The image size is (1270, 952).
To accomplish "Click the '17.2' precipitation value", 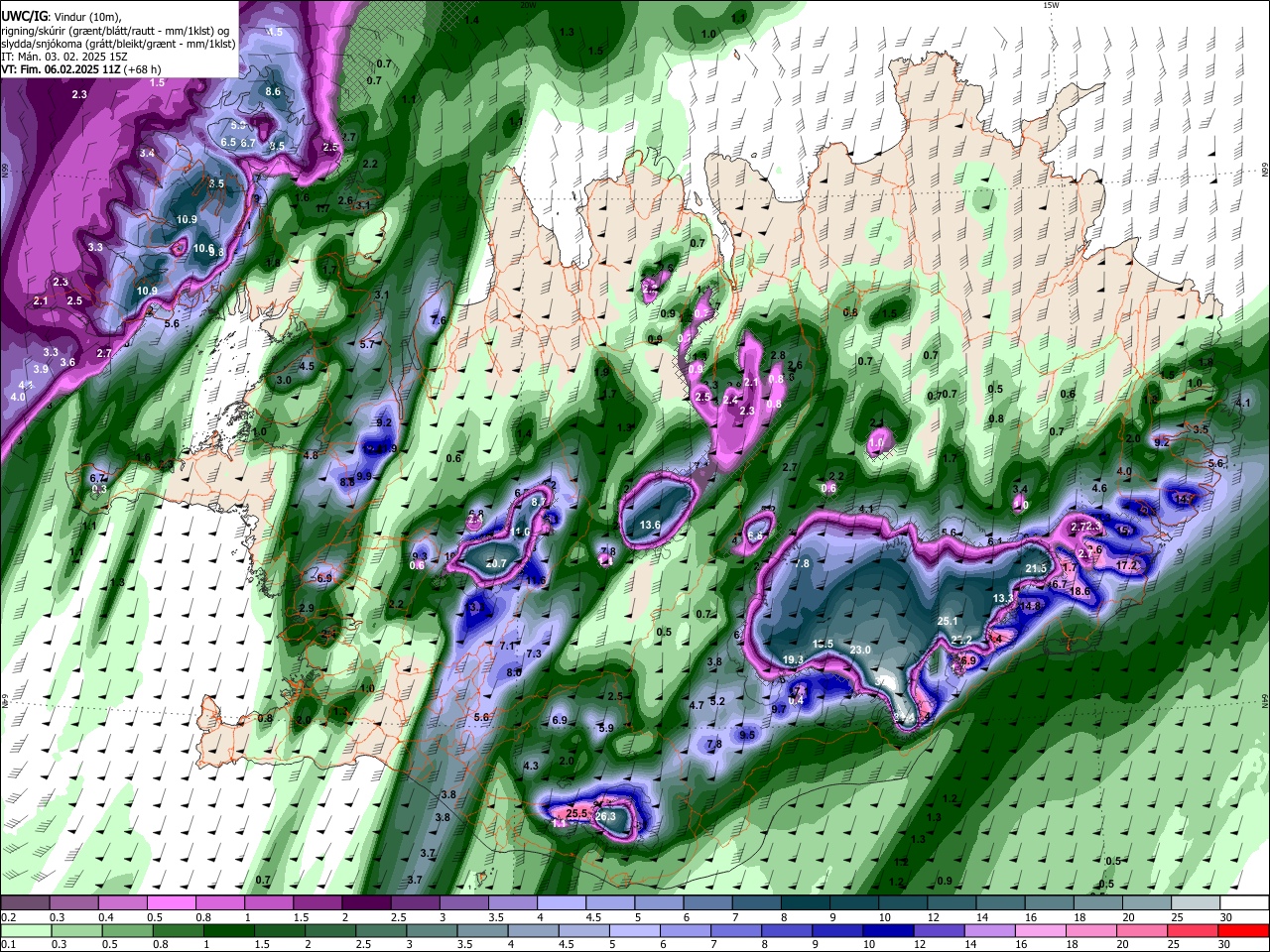I will 1127,565.
